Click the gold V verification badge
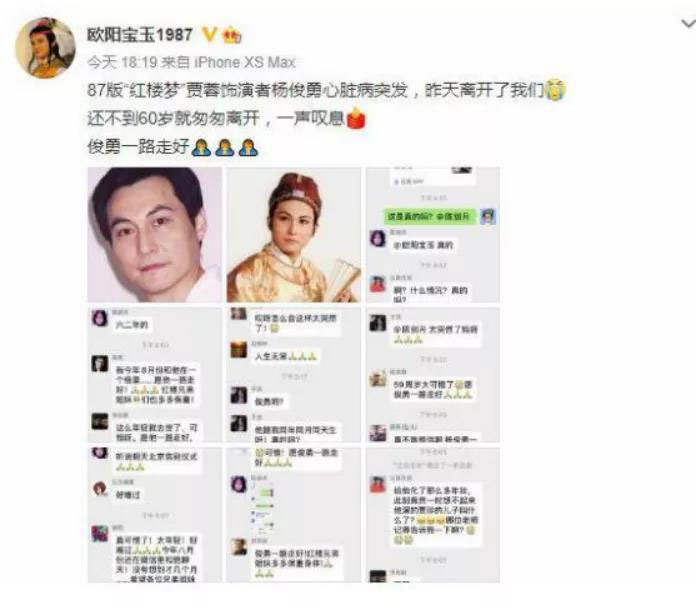This screenshot has width=696, height=610. coord(209,34)
